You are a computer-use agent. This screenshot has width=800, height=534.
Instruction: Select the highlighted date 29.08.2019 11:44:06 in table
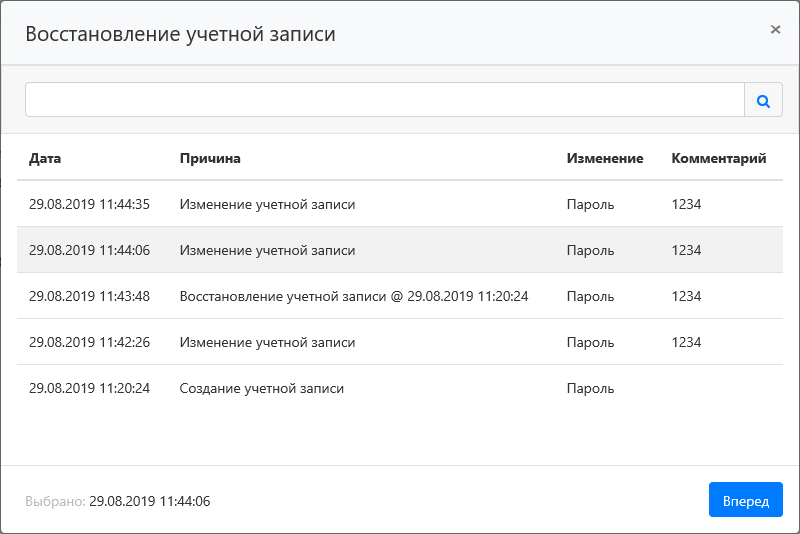(89, 250)
